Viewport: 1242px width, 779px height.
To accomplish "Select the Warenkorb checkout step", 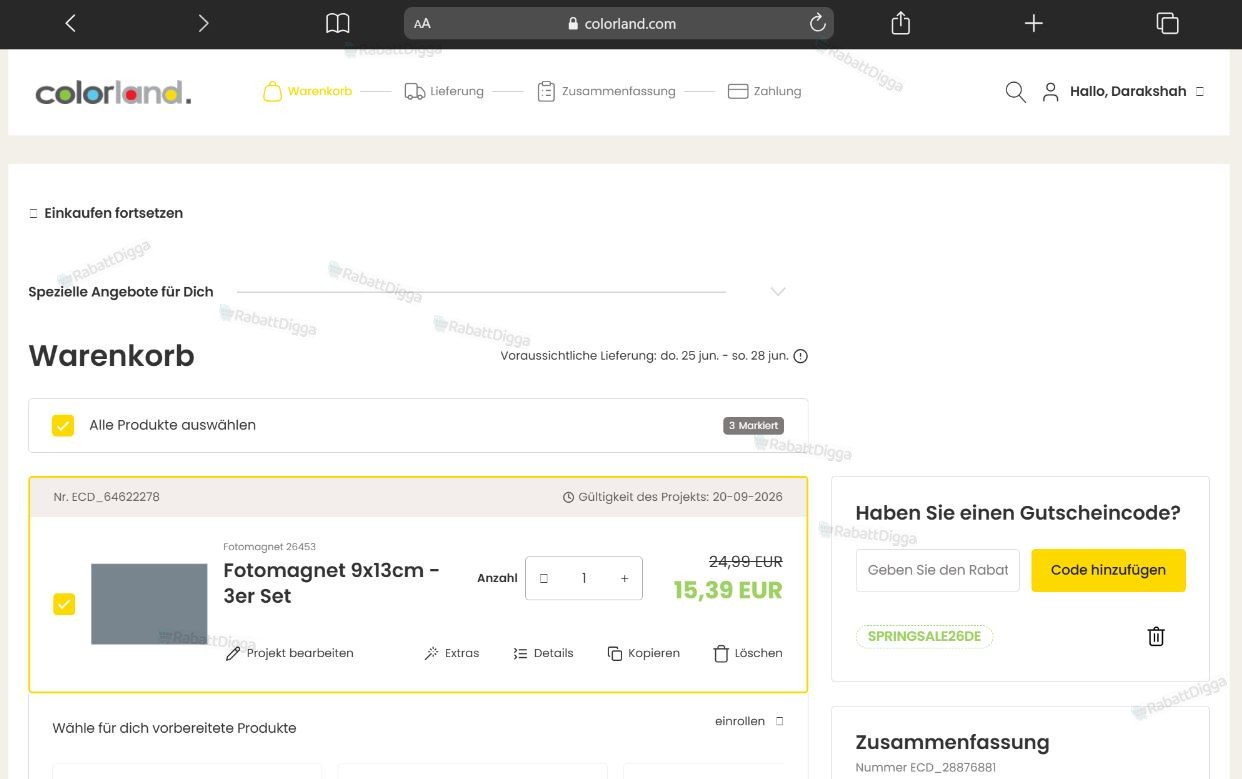I will click(x=307, y=91).
